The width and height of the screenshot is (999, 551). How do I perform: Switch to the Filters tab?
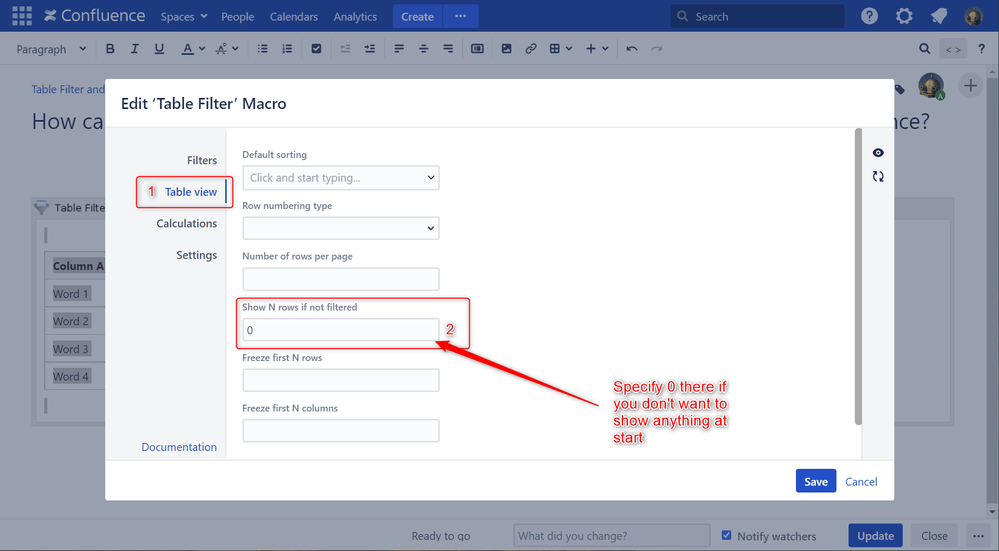[x=202, y=161]
